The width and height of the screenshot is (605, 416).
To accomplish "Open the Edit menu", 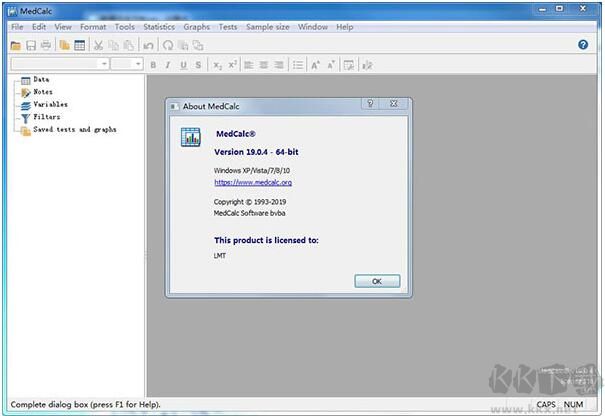I will 39,27.
